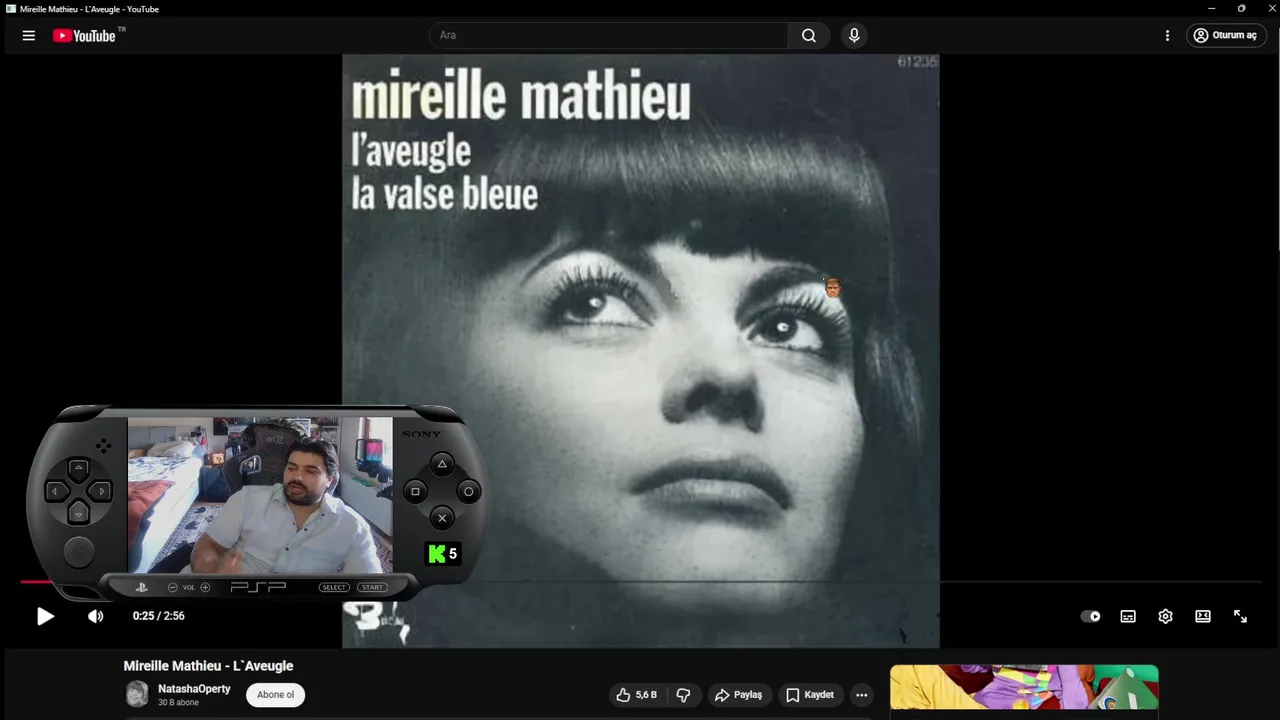Image resolution: width=1280 pixels, height=720 pixels.
Task: Click the green K 5 badge
Action: pos(442,553)
